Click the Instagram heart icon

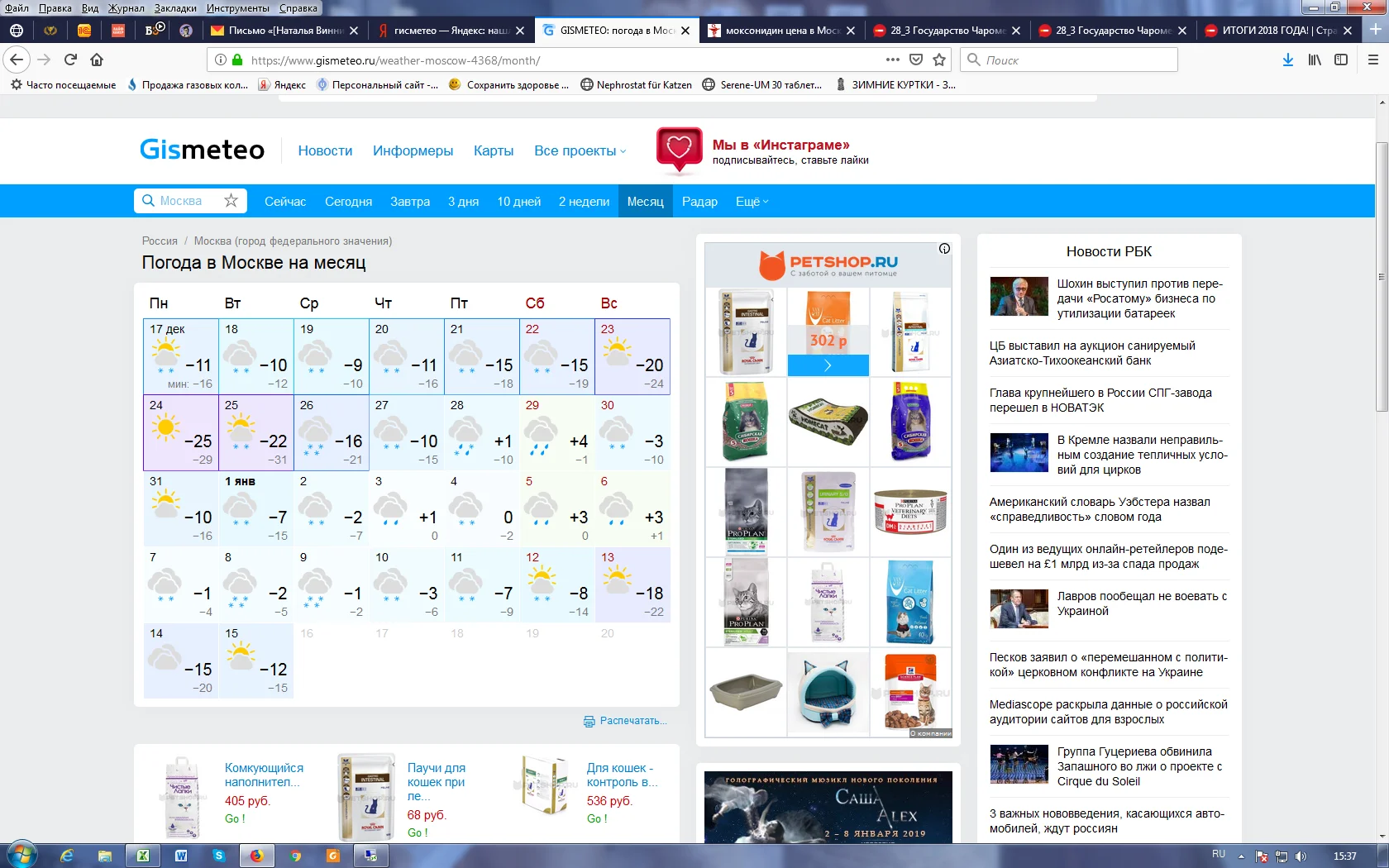[679, 150]
